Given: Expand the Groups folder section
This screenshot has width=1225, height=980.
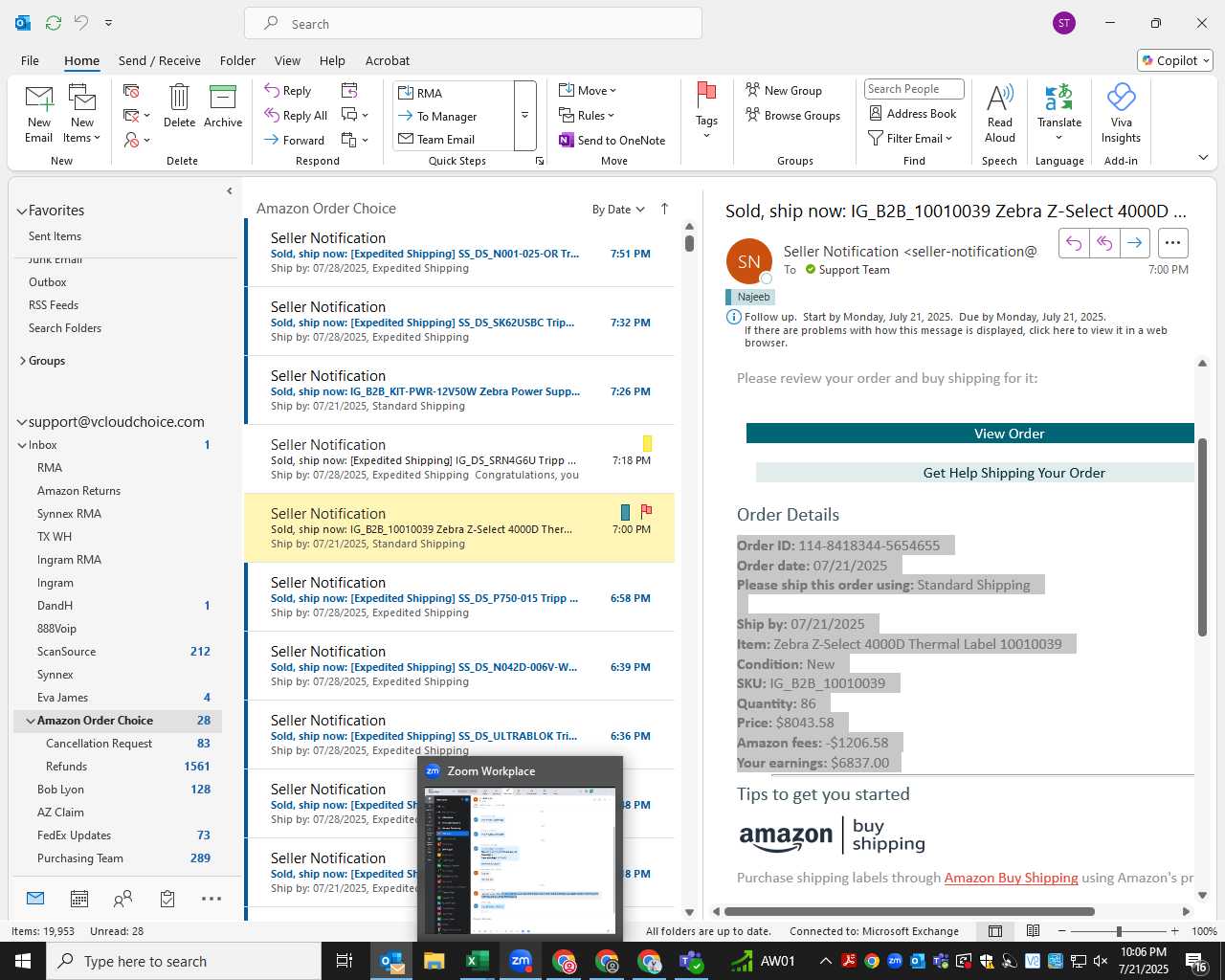Looking at the screenshot, I should click(23, 361).
